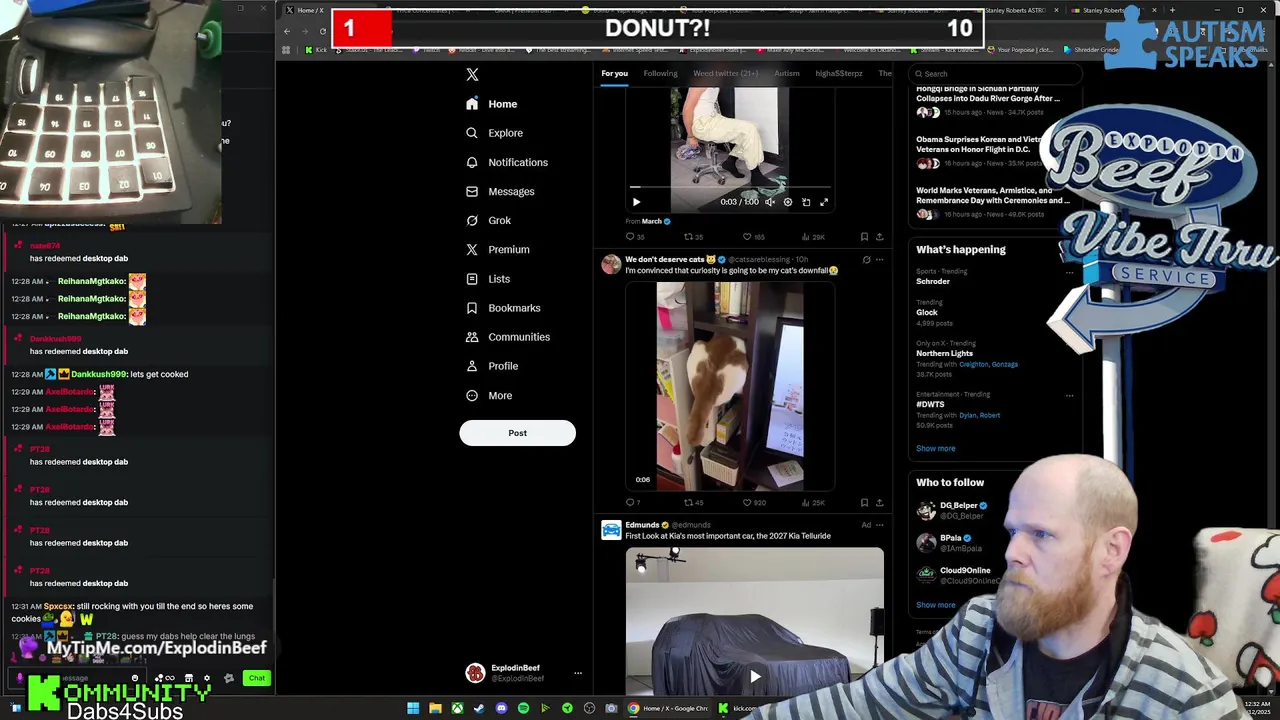This screenshot has width=1280, height=720.
Task: Open account menu for ExplodinBeef
Action: coord(577,673)
